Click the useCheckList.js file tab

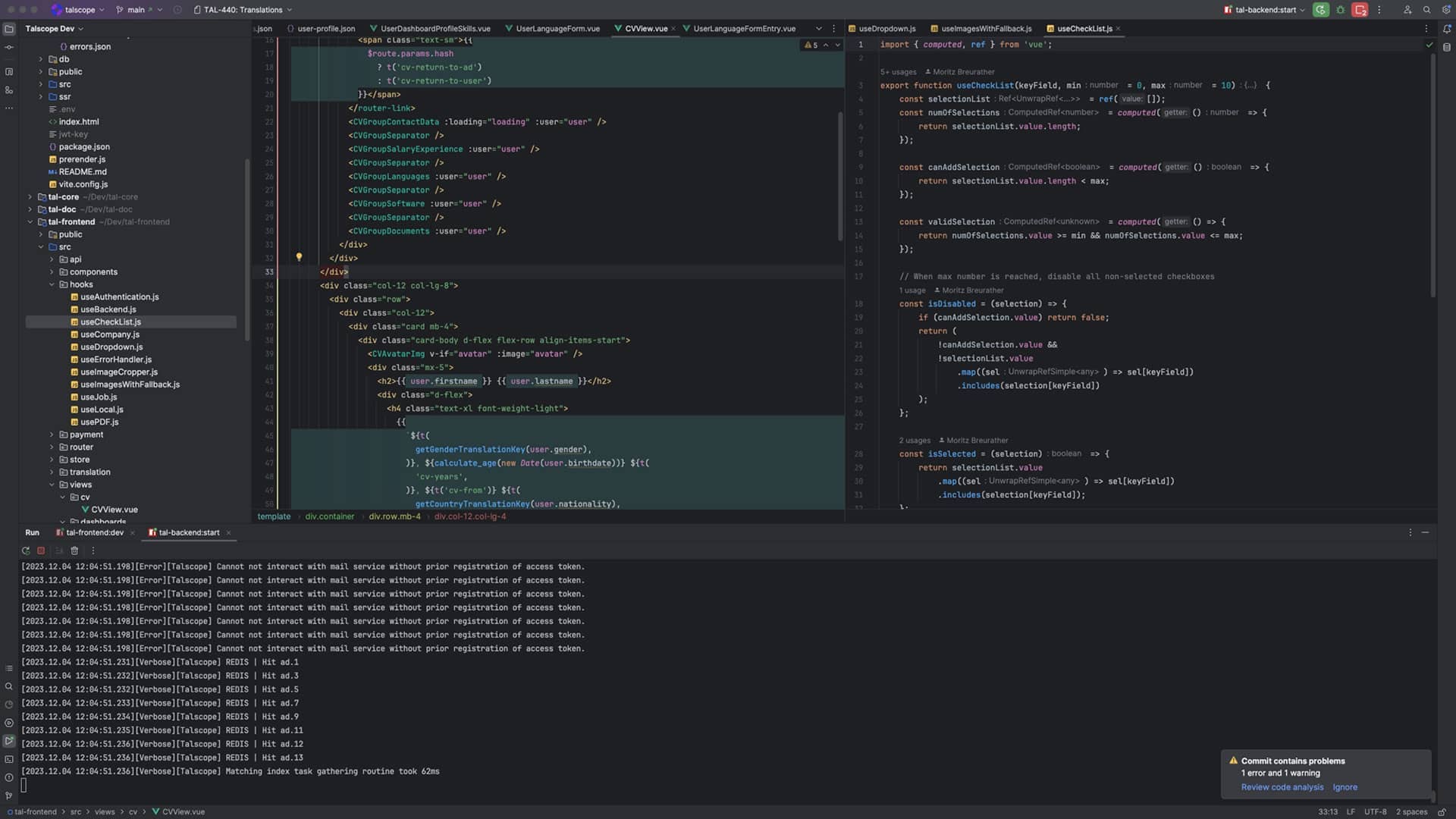1084,28
